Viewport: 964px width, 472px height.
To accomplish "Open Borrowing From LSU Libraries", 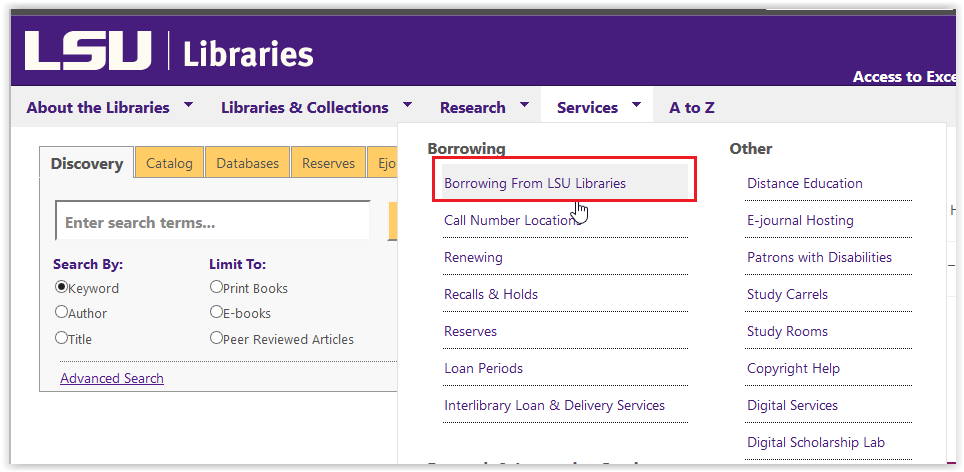I will click(564, 181).
